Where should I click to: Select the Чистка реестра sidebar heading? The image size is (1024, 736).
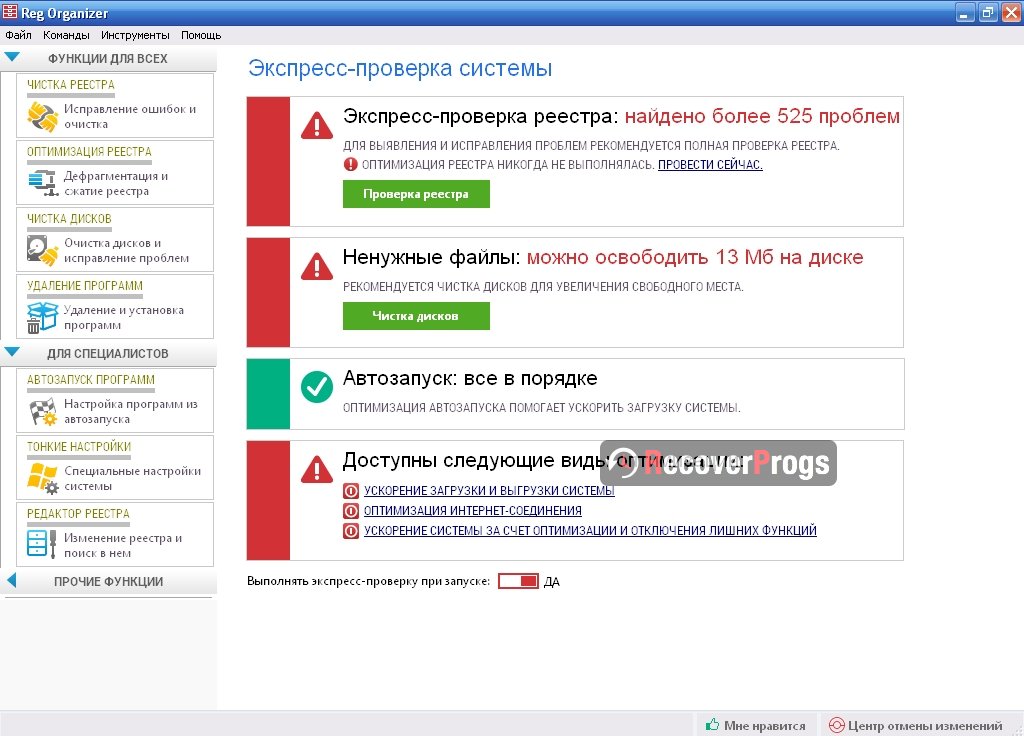click(x=71, y=85)
